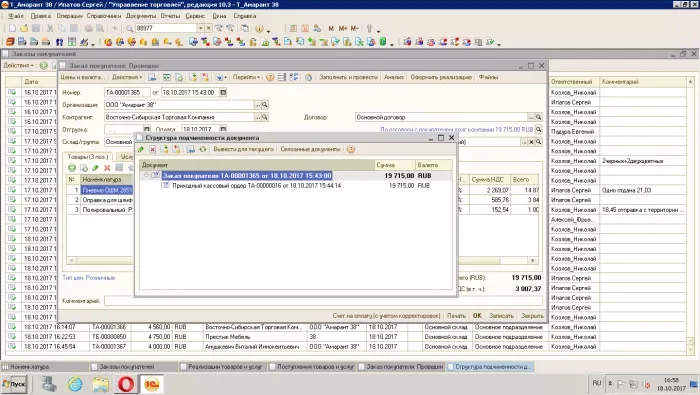Open the Документы menu
This screenshot has height=395, width=700.
pyautogui.click(x=141, y=16)
